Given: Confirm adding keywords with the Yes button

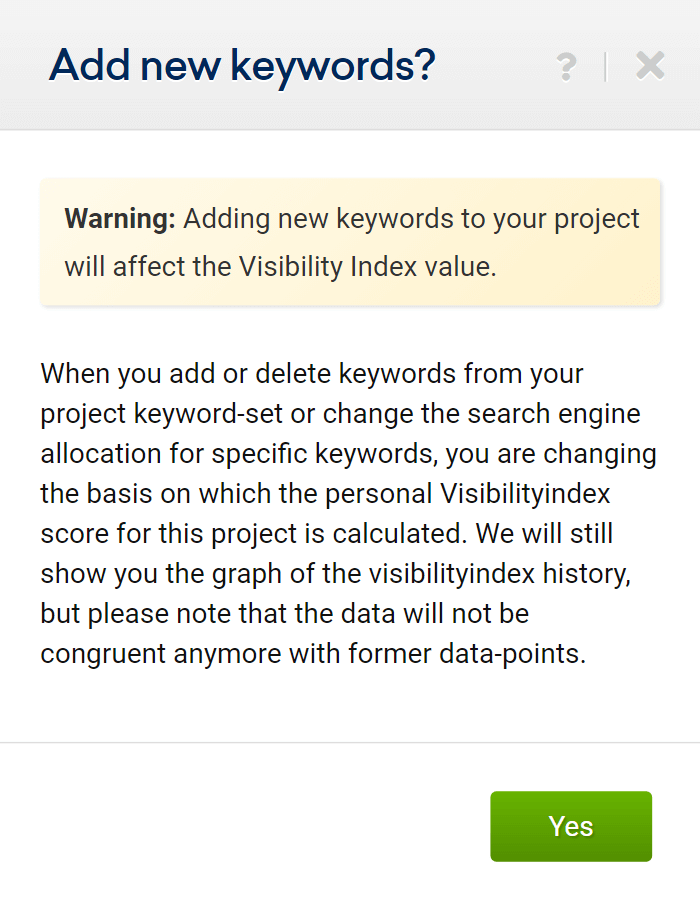Looking at the screenshot, I should coord(571,826).
